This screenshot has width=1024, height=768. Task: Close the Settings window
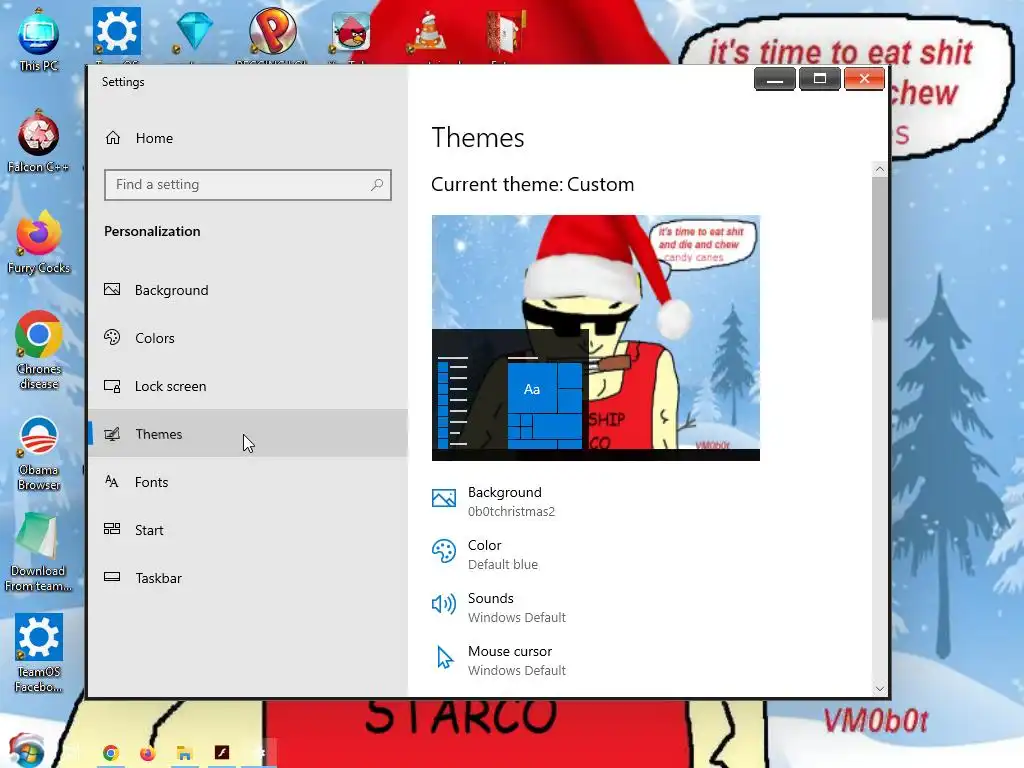(x=864, y=79)
